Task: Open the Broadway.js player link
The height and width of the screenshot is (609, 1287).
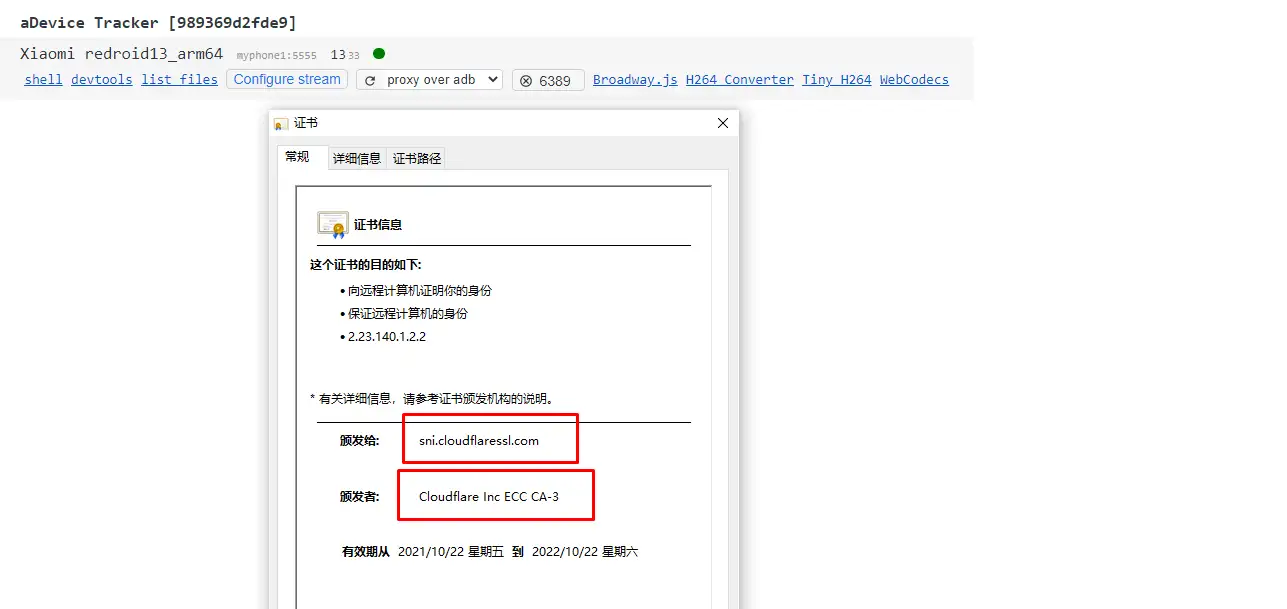Action: pyautogui.click(x=635, y=80)
